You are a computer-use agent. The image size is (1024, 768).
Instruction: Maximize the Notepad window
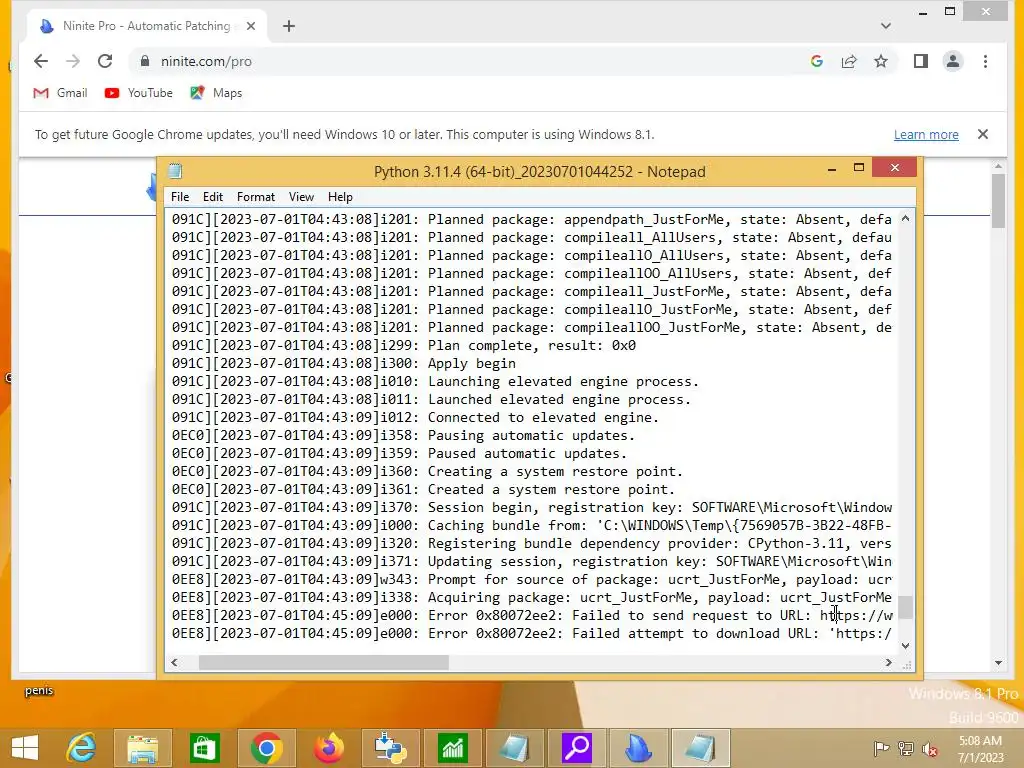point(859,168)
